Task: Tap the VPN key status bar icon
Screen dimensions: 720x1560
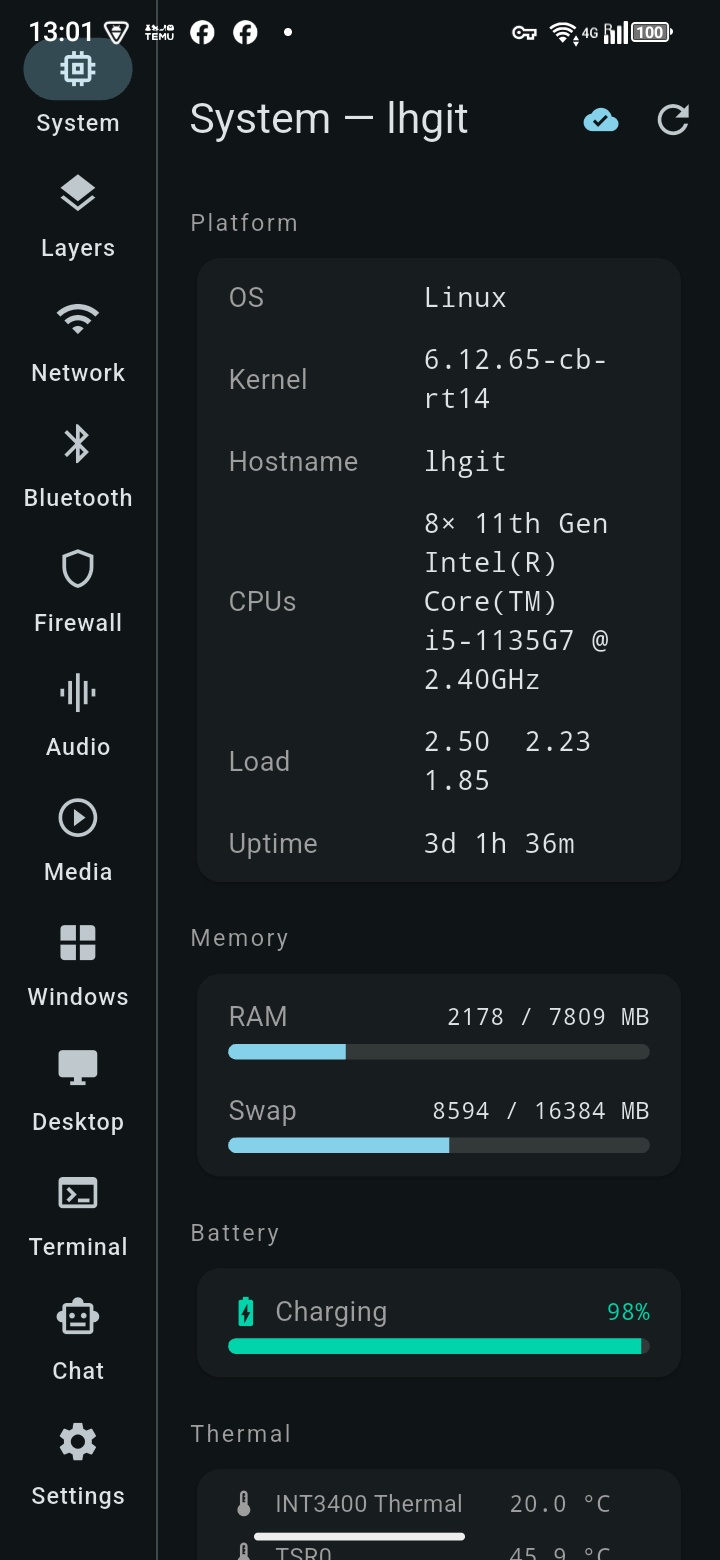Action: point(524,33)
